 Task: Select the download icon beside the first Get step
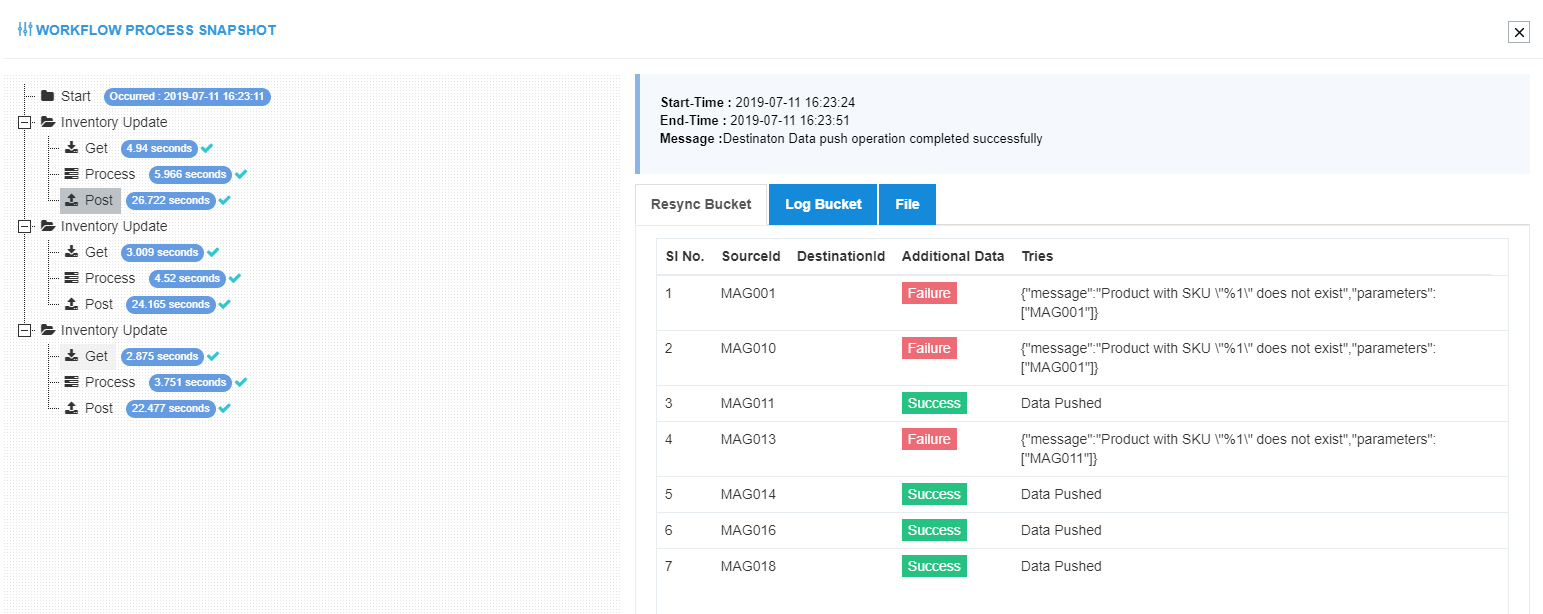[x=70, y=147]
